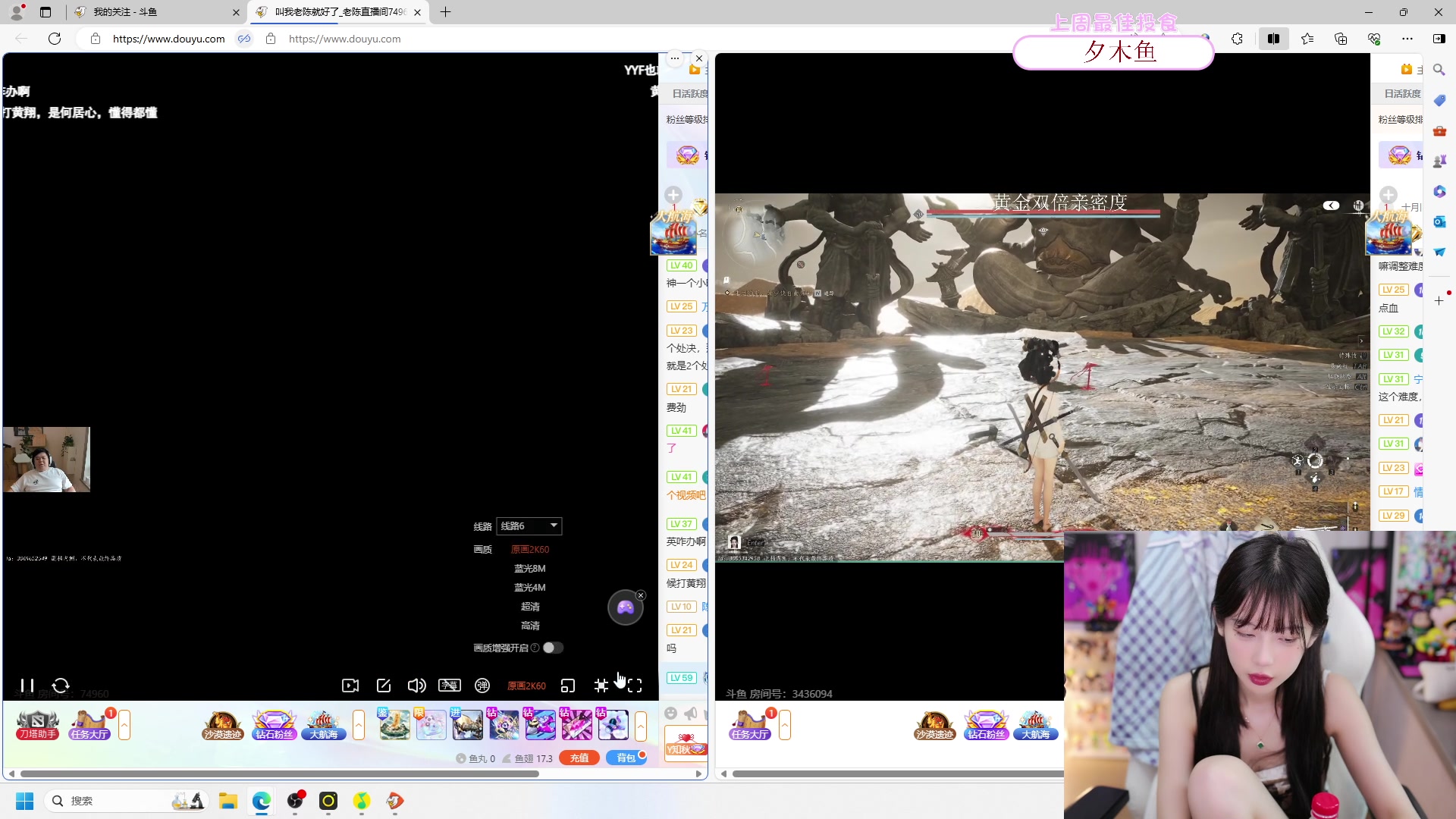1456x819 pixels.
Task: Open right pane 任务大厅
Action: pos(750,725)
